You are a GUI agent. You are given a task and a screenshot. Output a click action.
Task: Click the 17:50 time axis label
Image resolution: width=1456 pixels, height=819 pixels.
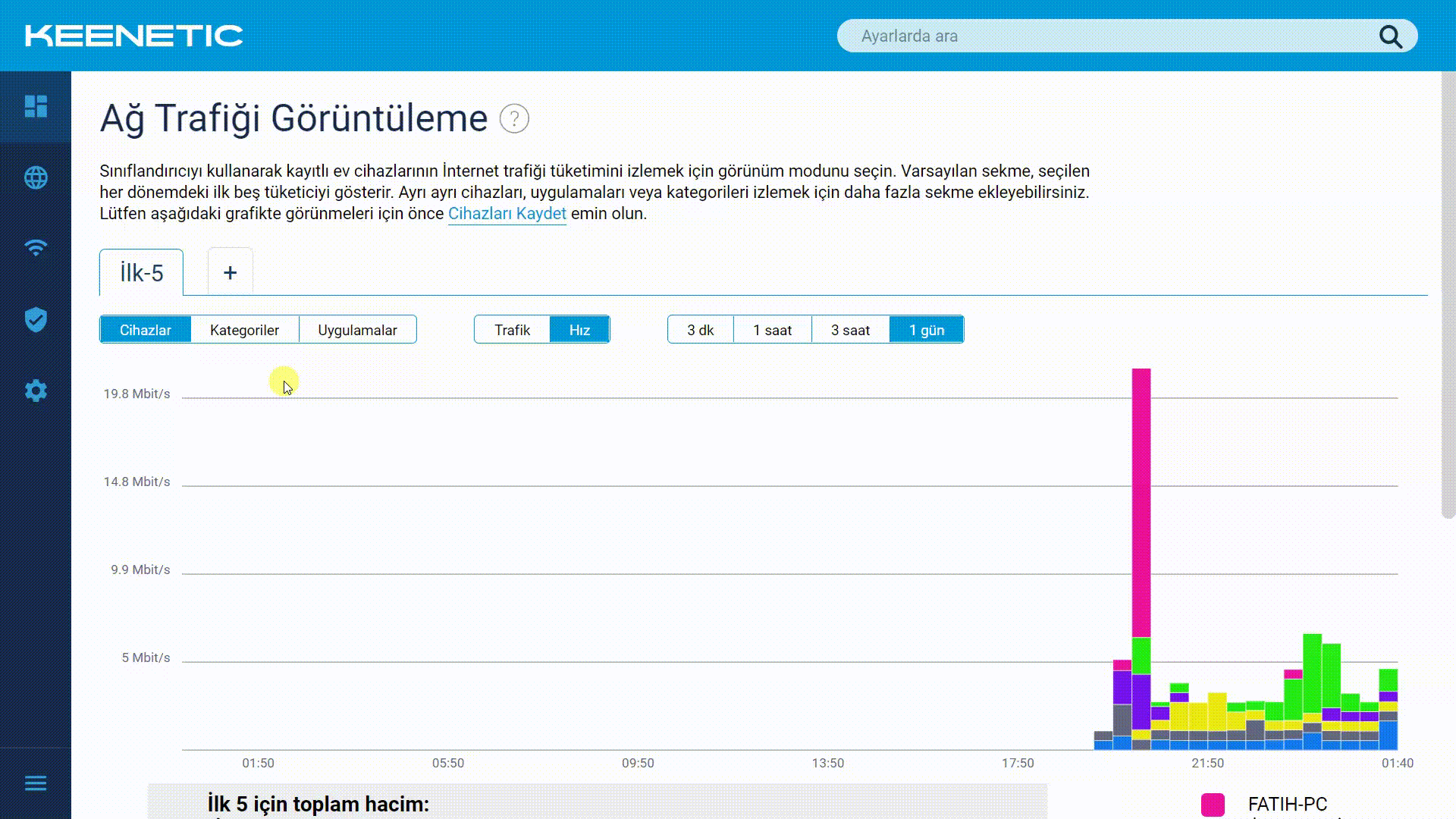1018,763
